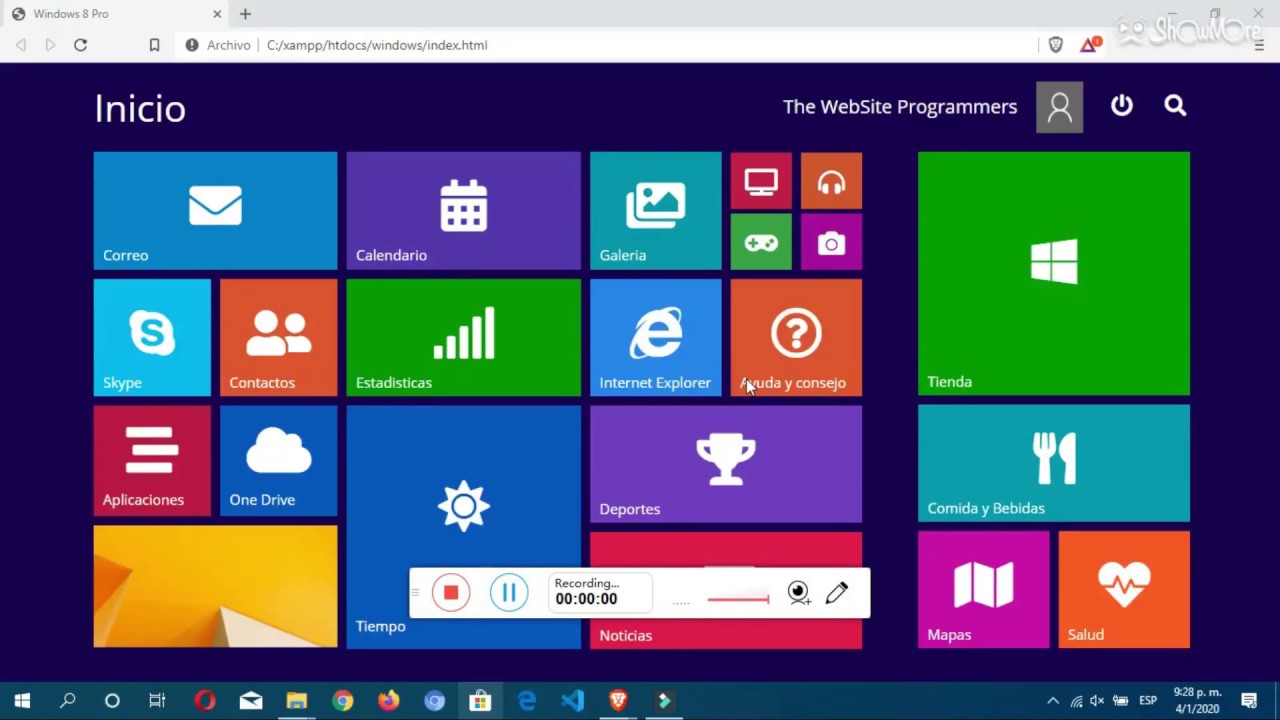Launch Firefox from the taskbar

tap(388, 701)
